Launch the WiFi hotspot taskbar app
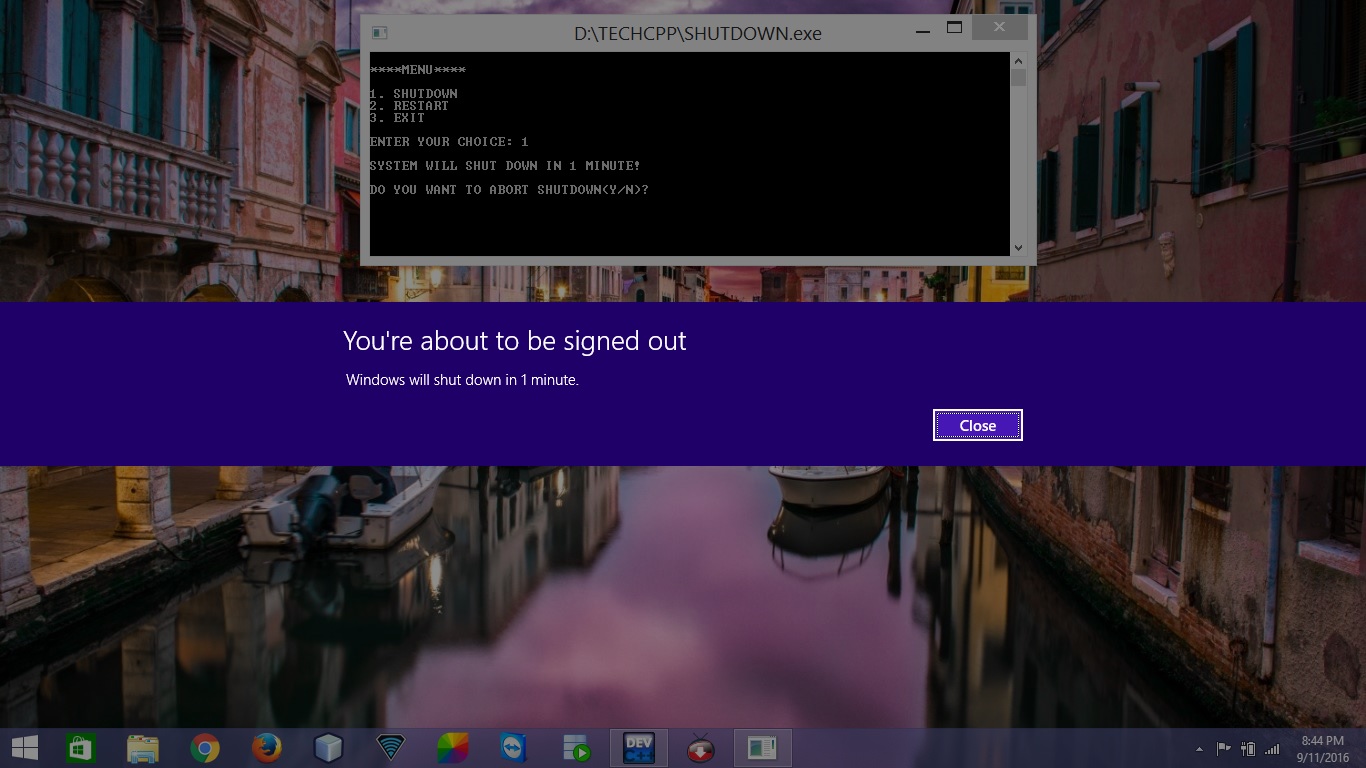The width and height of the screenshot is (1366, 768). [x=390, y=747]
